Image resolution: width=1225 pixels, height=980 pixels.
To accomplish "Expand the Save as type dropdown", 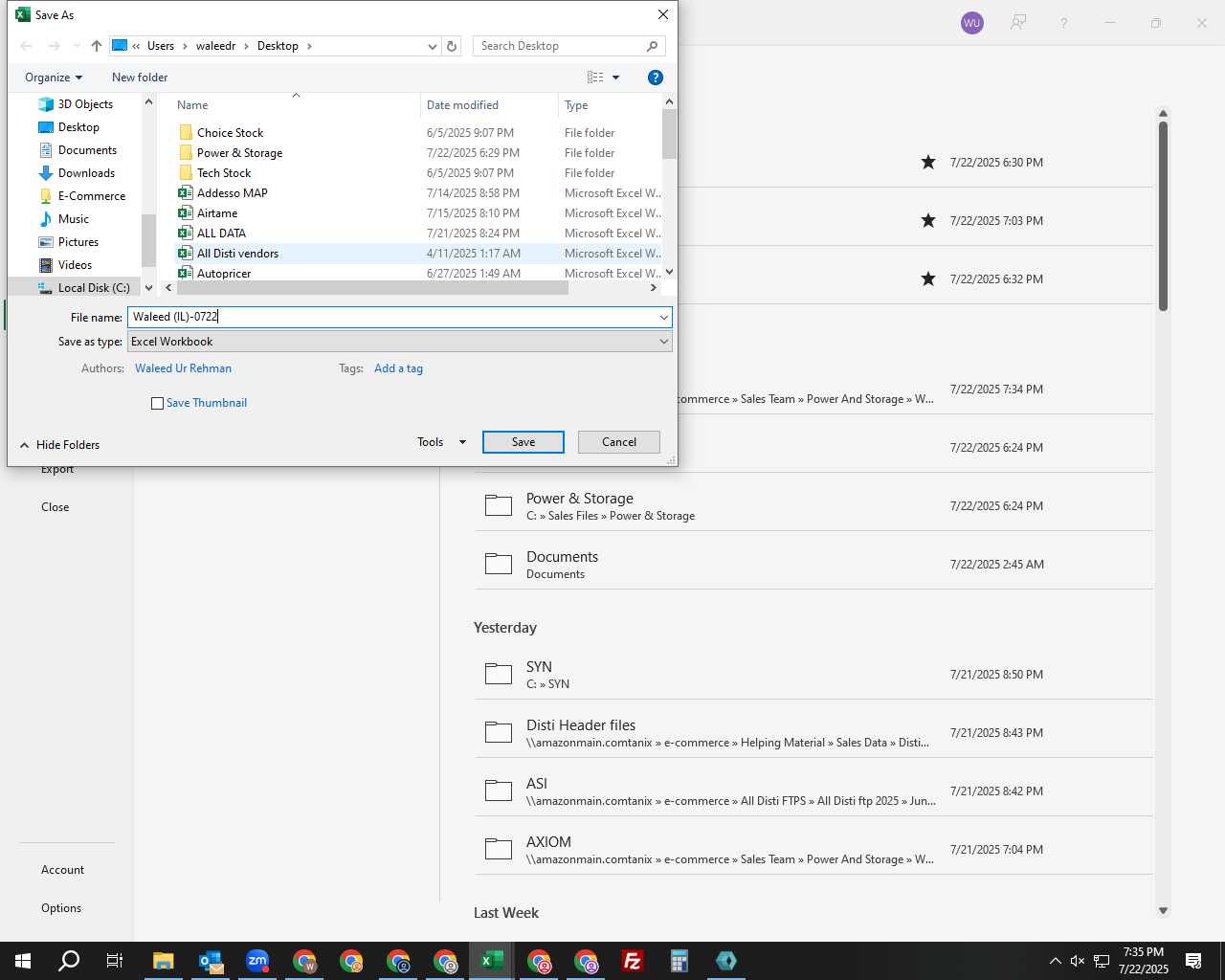I will click(663, 342).
